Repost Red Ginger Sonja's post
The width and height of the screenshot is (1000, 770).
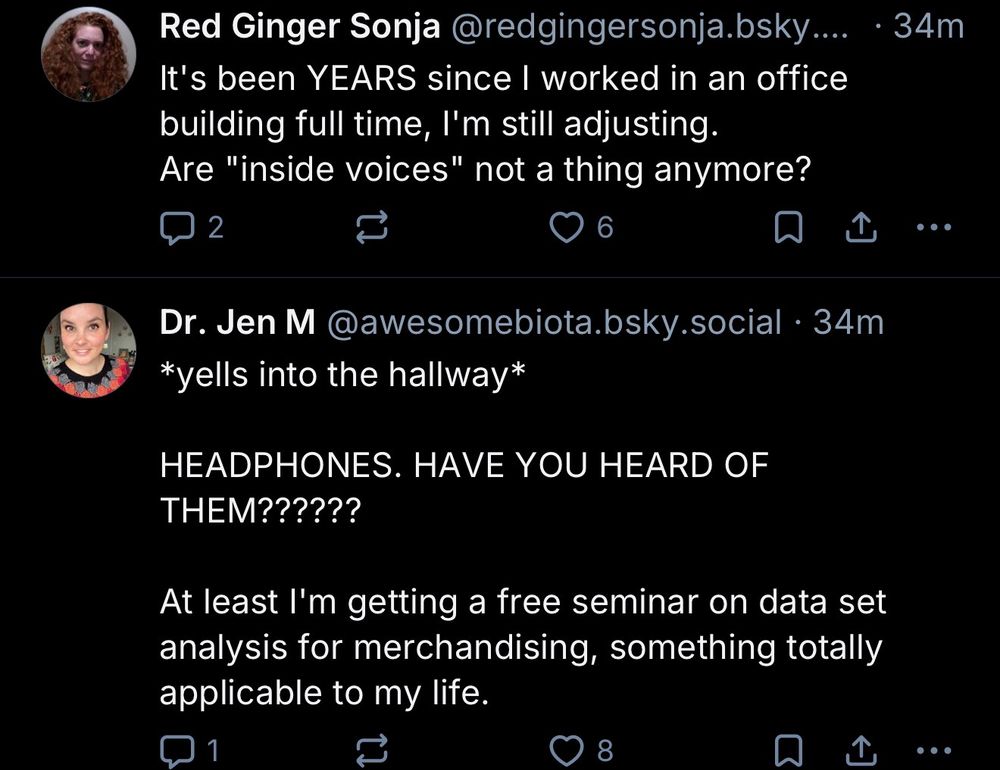coord(372,229)
